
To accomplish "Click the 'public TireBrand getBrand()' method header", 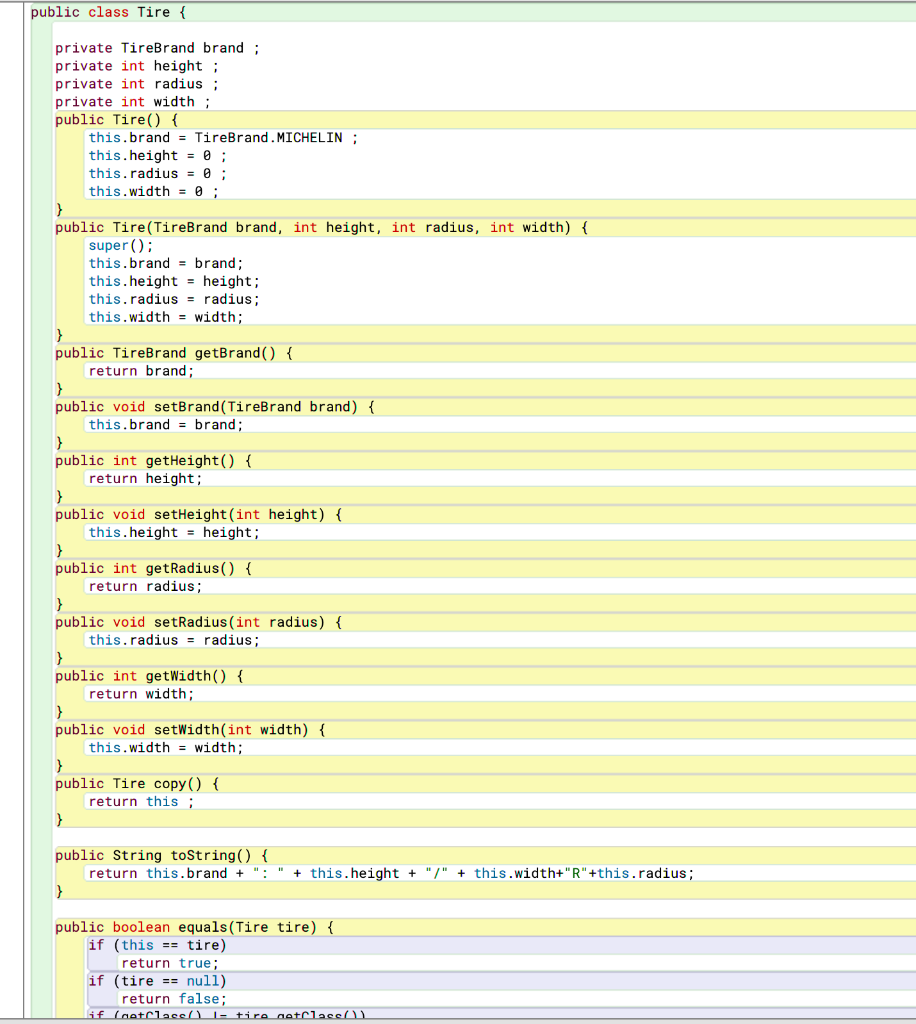I will coord(170,353).
